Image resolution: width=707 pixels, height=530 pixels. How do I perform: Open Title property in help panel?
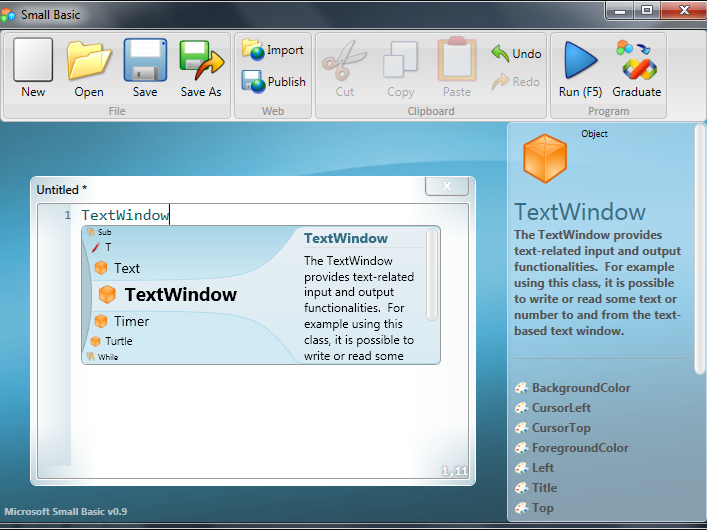(536, 488)
